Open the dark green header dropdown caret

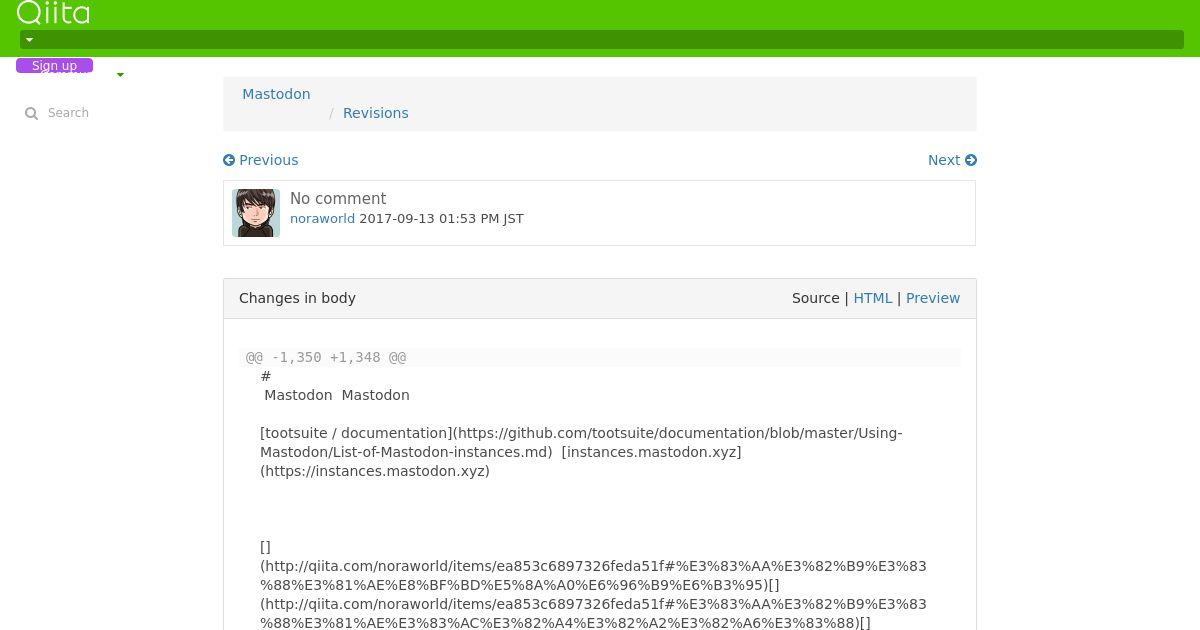[29, 40]
